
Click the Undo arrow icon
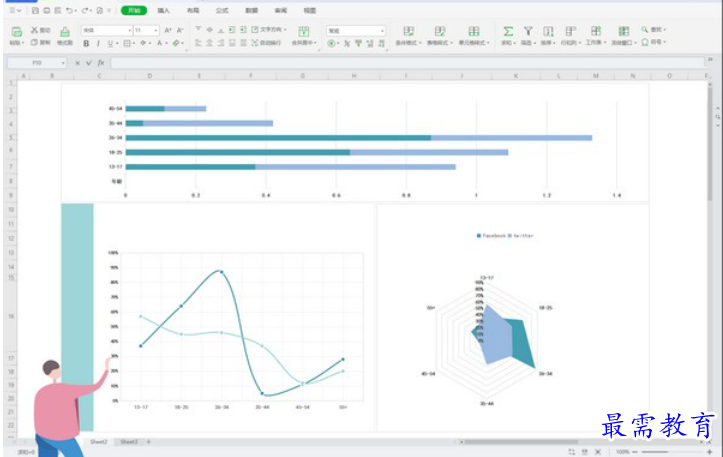(69, 10)
